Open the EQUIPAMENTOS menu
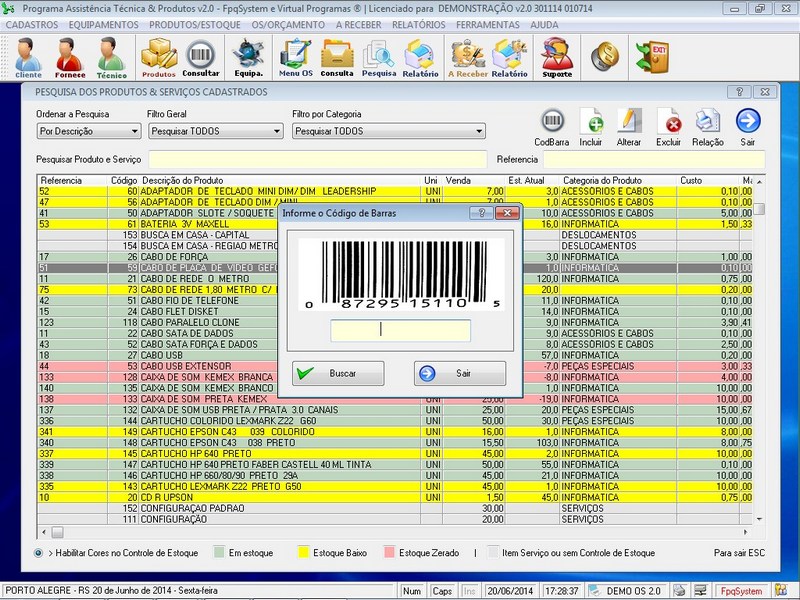Image resolution: width=800 pixels, height=600 pixels. [104, 25]
